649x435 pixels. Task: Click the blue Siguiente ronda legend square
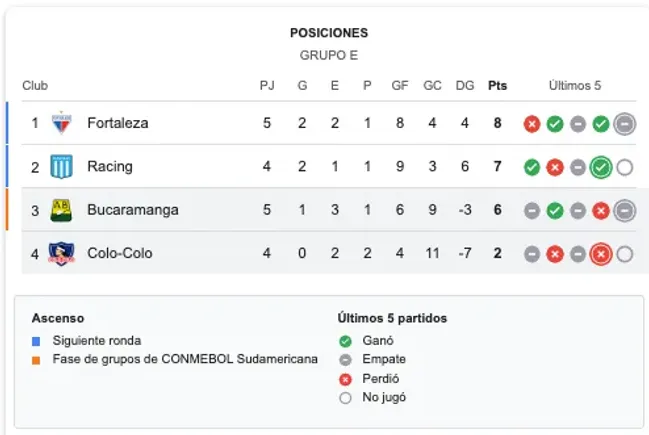36,341
